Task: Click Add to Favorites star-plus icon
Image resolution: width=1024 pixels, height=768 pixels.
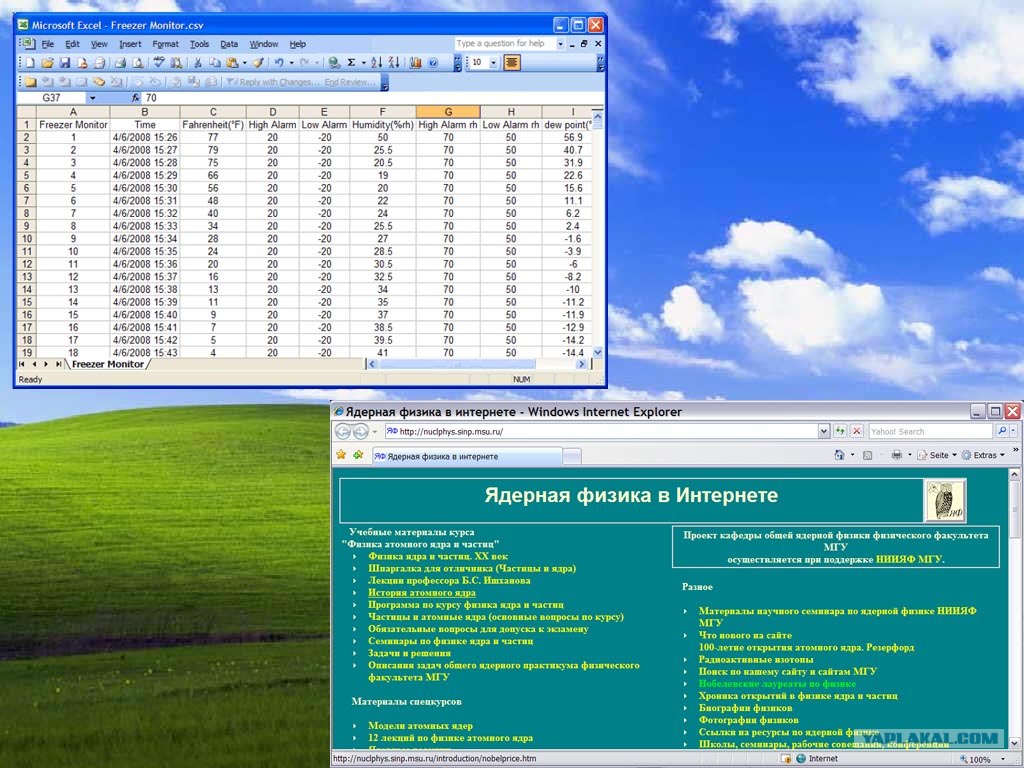Action: 358,455
